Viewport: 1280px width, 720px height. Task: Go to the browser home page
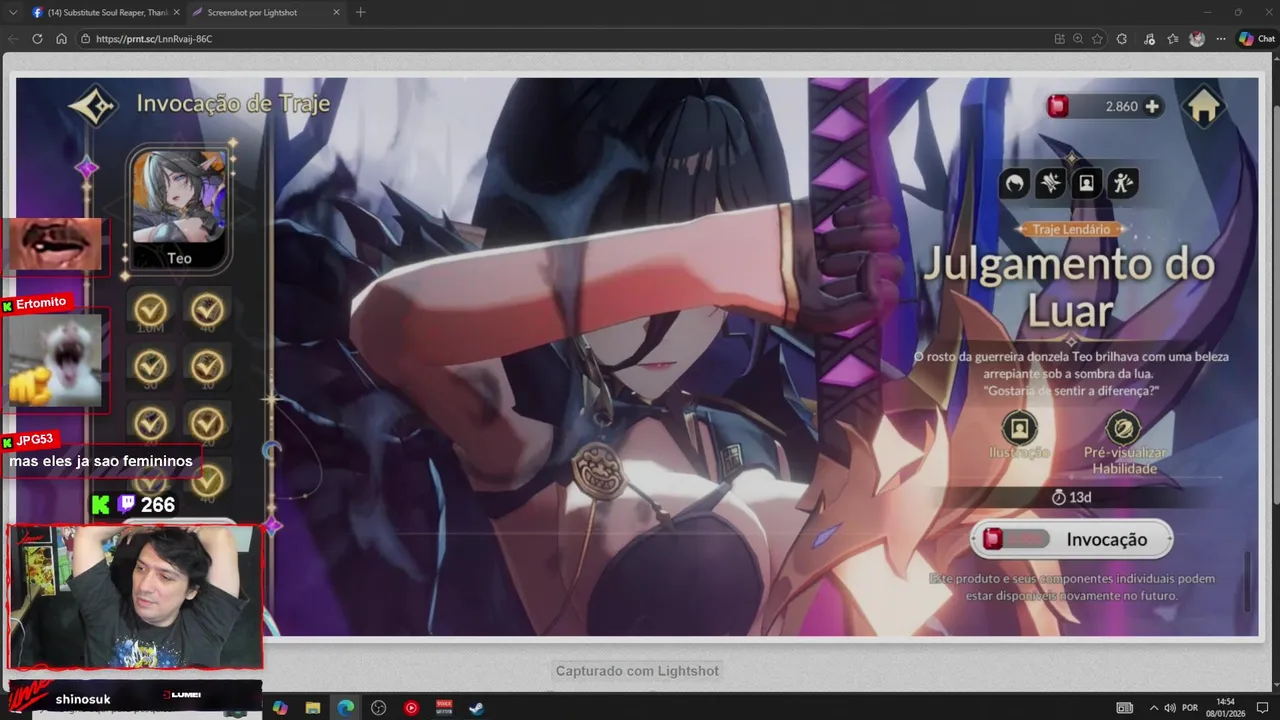[x=61, y=39]
